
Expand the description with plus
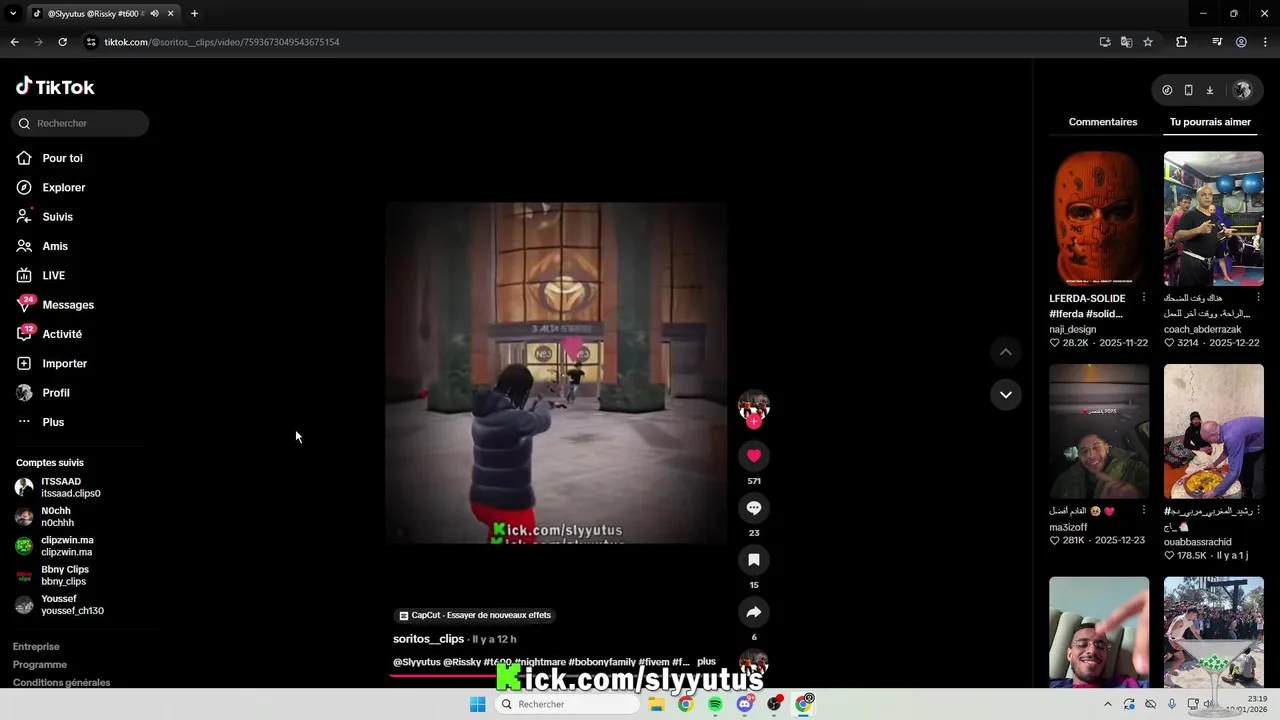click(x=706, y=662)
